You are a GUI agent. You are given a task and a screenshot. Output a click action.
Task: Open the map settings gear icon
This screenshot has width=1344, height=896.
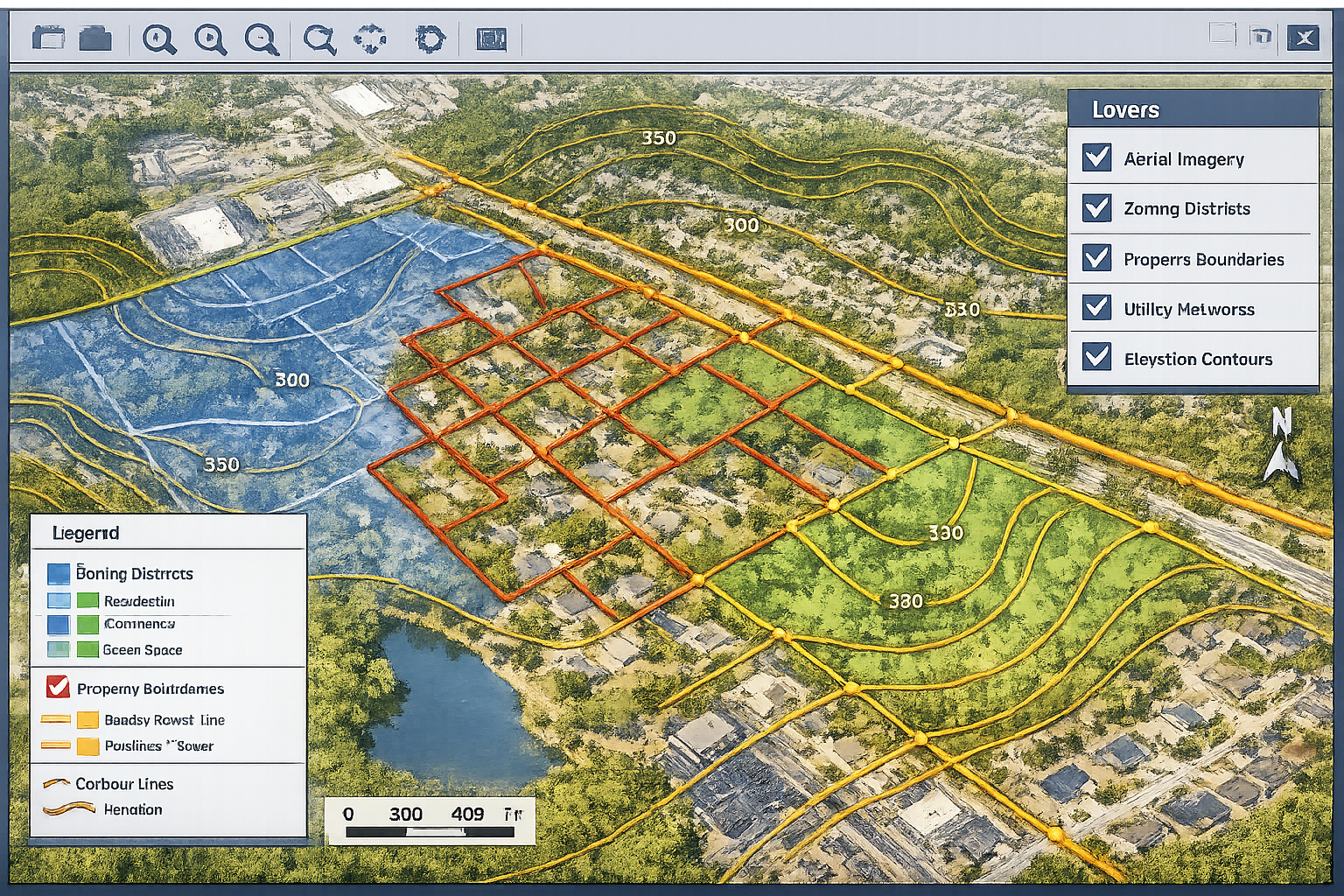pyautogui.click(x=427, y=38)
